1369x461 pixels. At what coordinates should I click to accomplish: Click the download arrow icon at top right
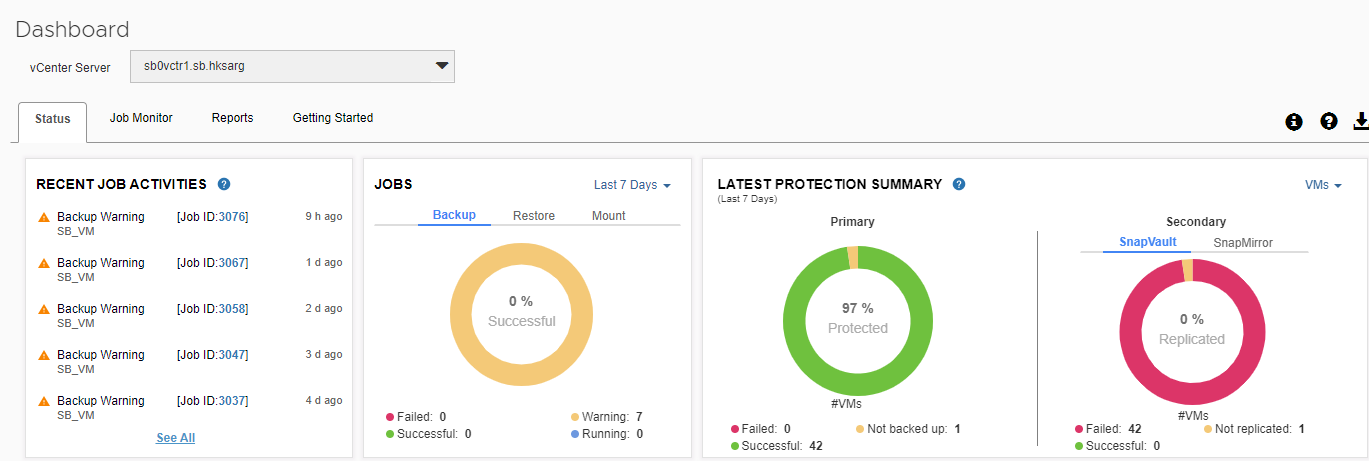coord(1360,121)
